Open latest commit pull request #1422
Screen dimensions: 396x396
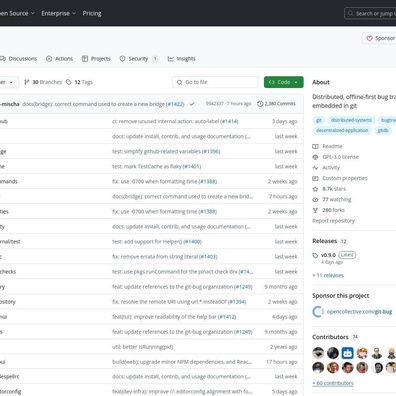[x=175, y=104]
